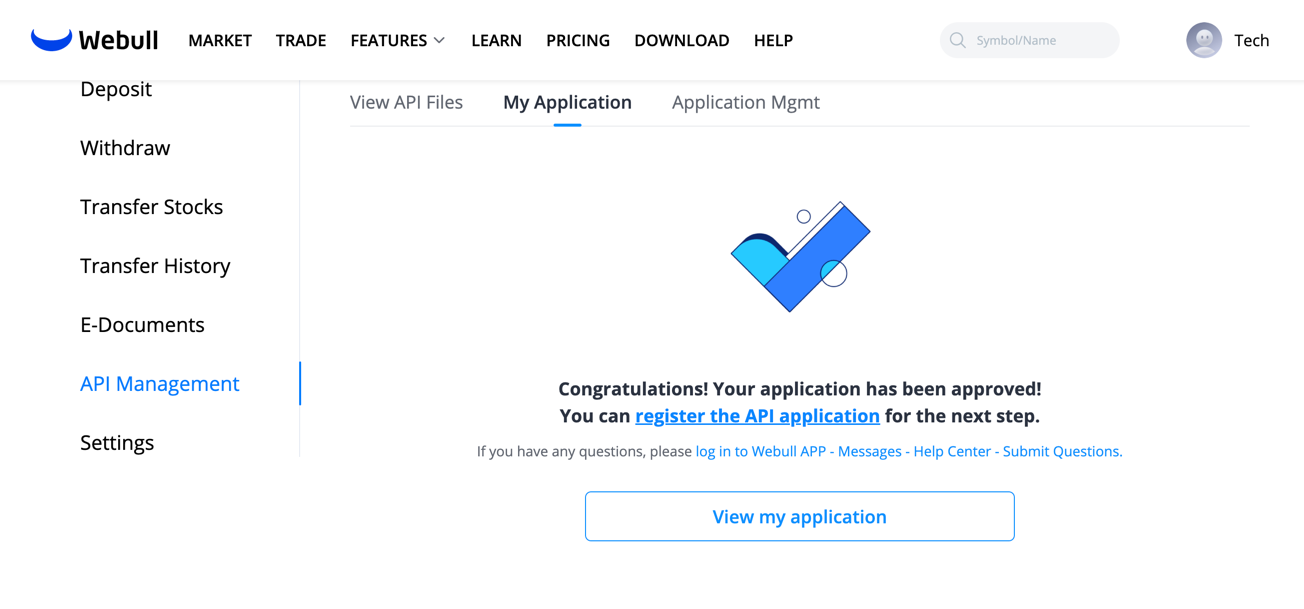Open the LEARN page
This screenshot has height=609, width=1304.
point(496,40)
